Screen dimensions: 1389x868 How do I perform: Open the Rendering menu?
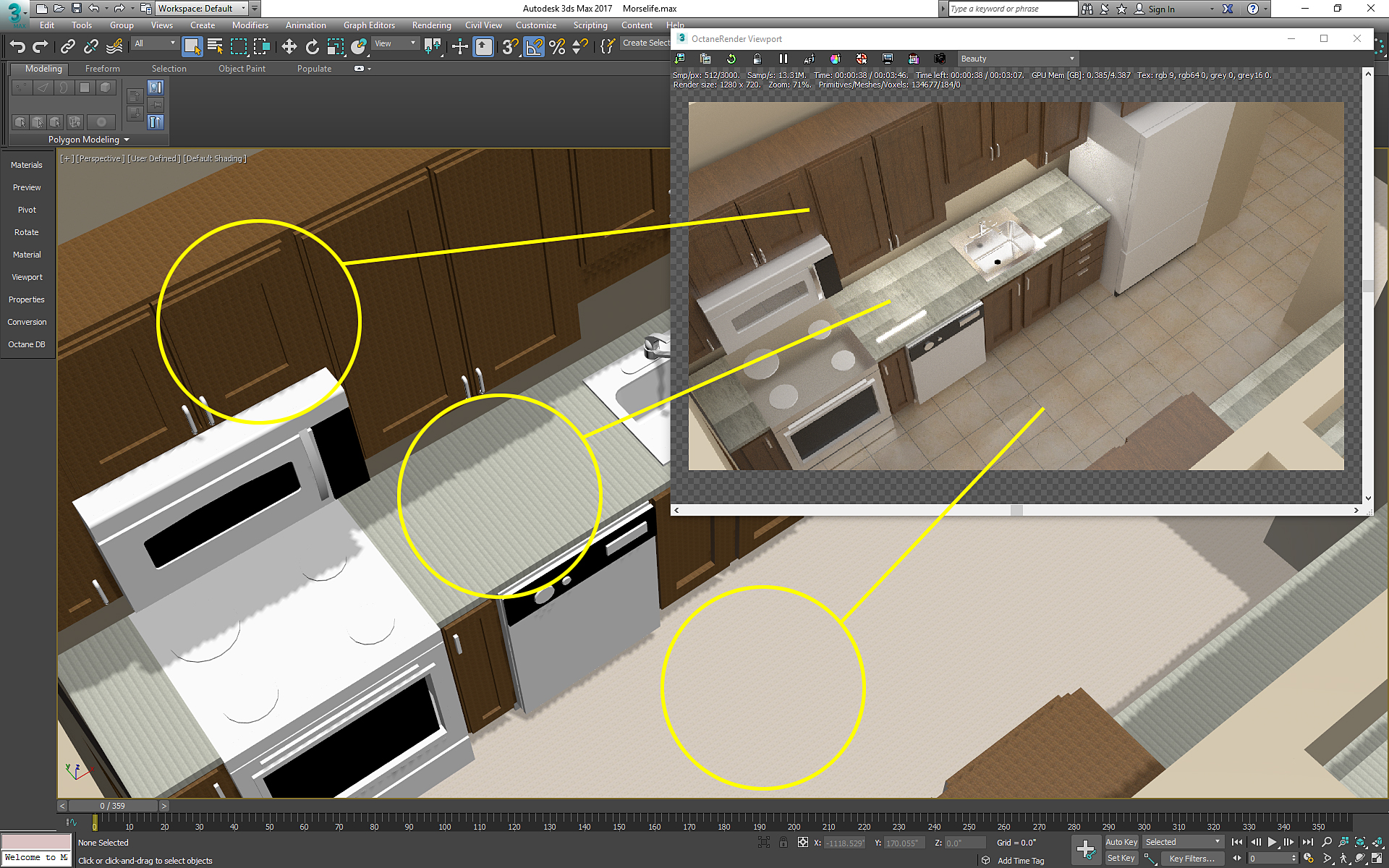(x=431, y=25)
